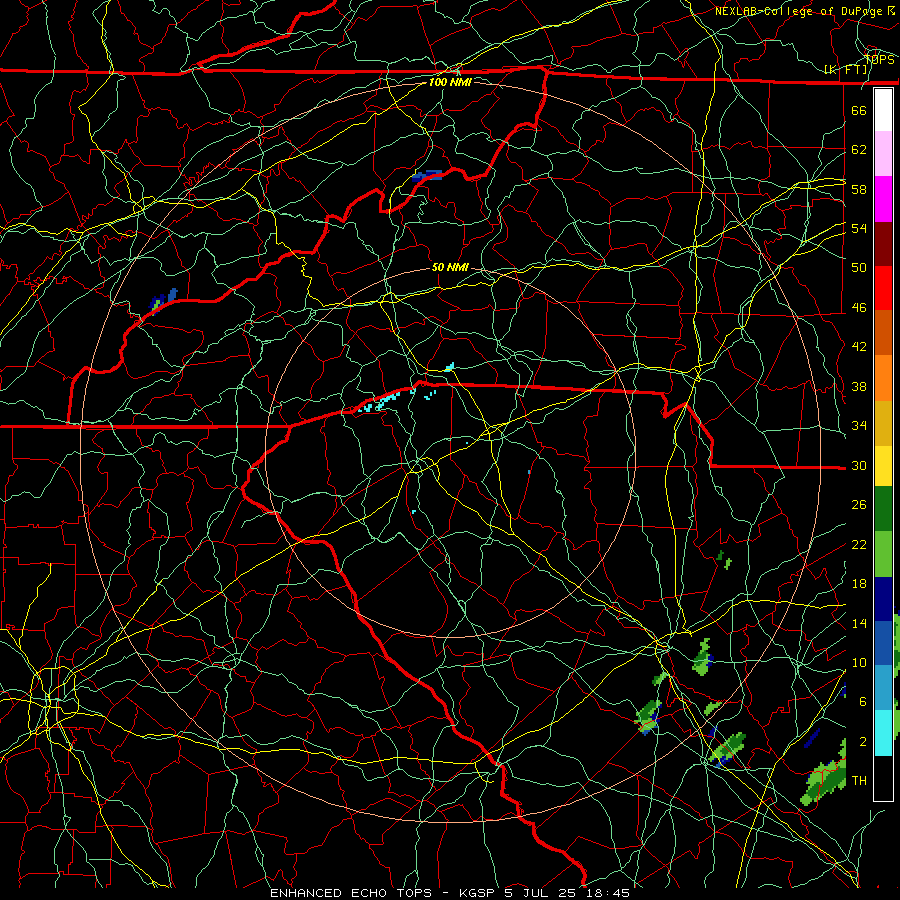
Task: Click the 34 legend value
Action: (x=859, y=426)
